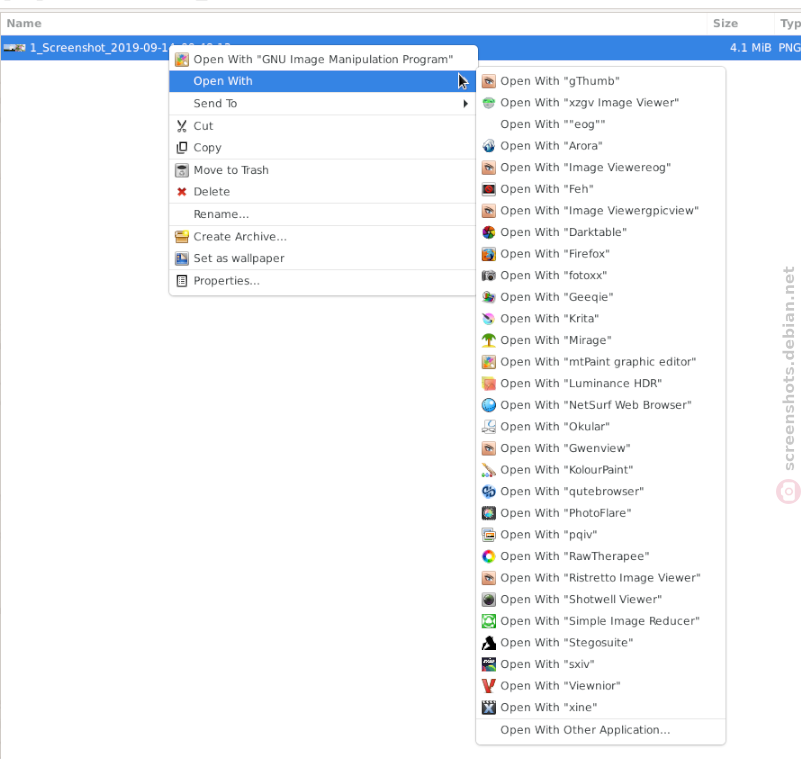Viewport: 801px width, 759px height.
Task: Open With "Ristretto Image Viewer"
Action: pos(601,578)
